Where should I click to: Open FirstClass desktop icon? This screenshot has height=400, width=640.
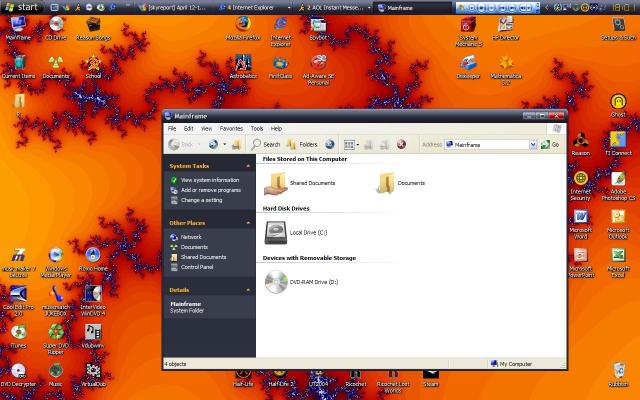click(x=280, y=67)
